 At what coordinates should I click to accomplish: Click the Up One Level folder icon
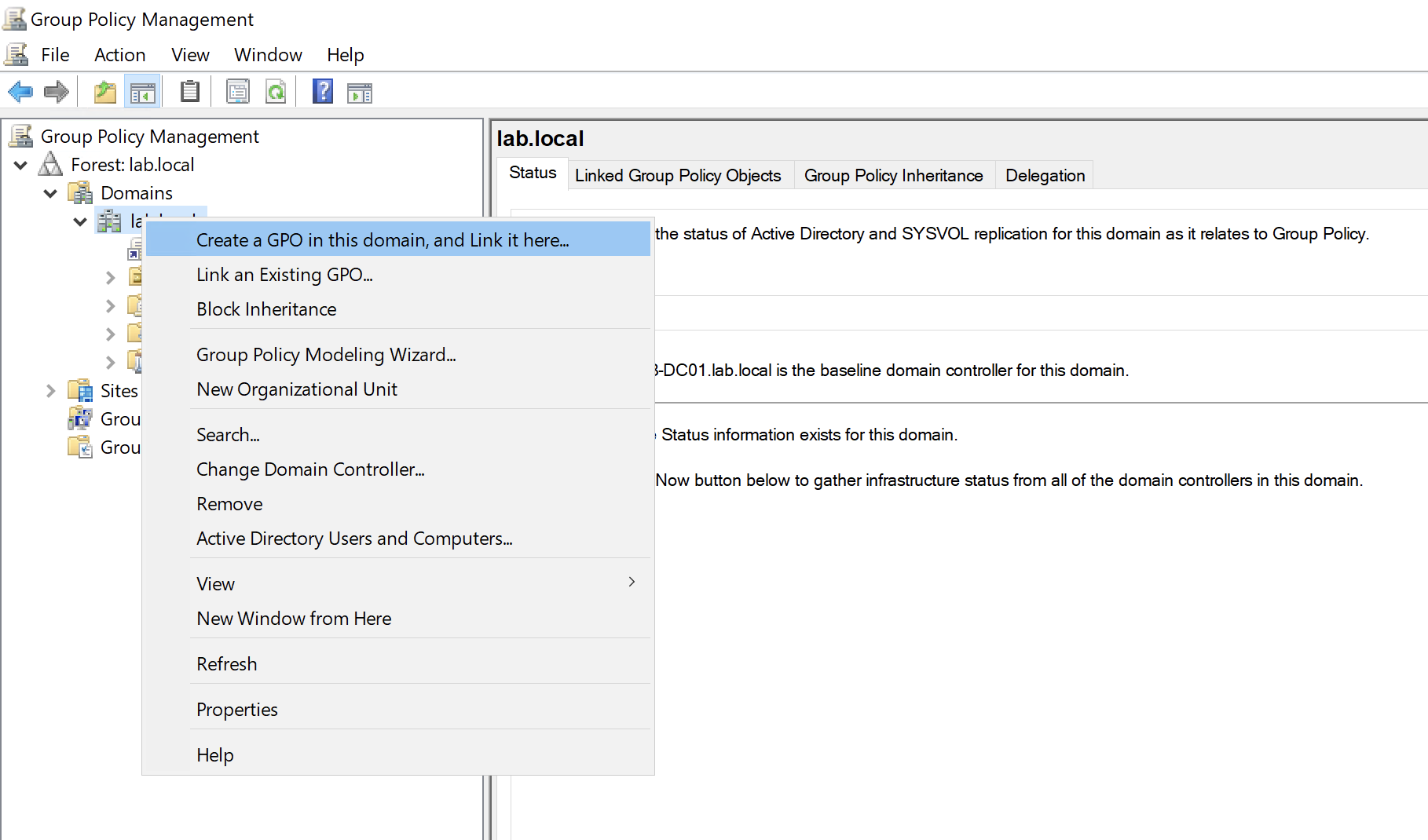coord(104,93)
